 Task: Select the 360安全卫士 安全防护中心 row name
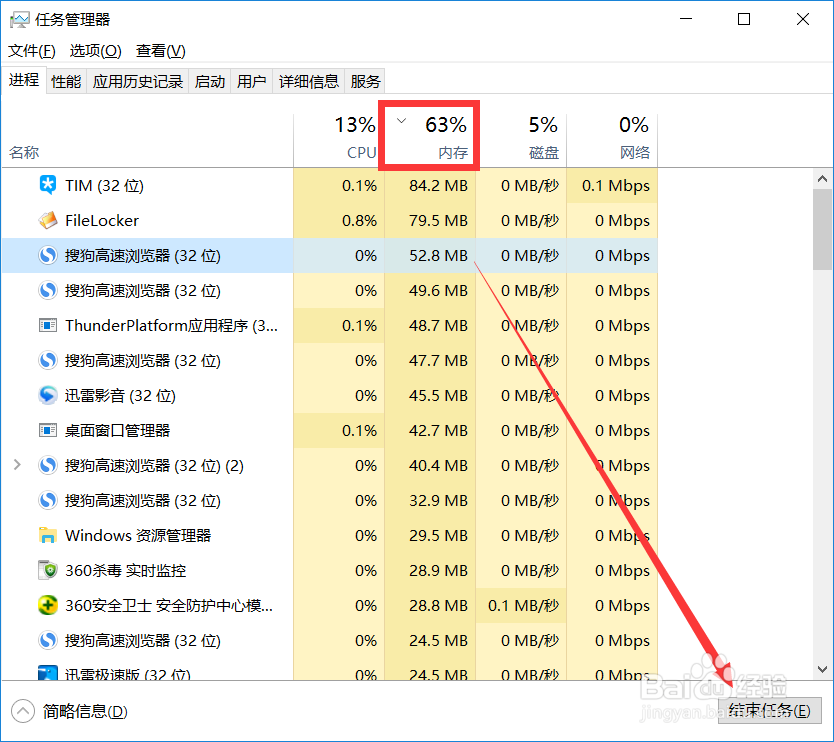169,605
